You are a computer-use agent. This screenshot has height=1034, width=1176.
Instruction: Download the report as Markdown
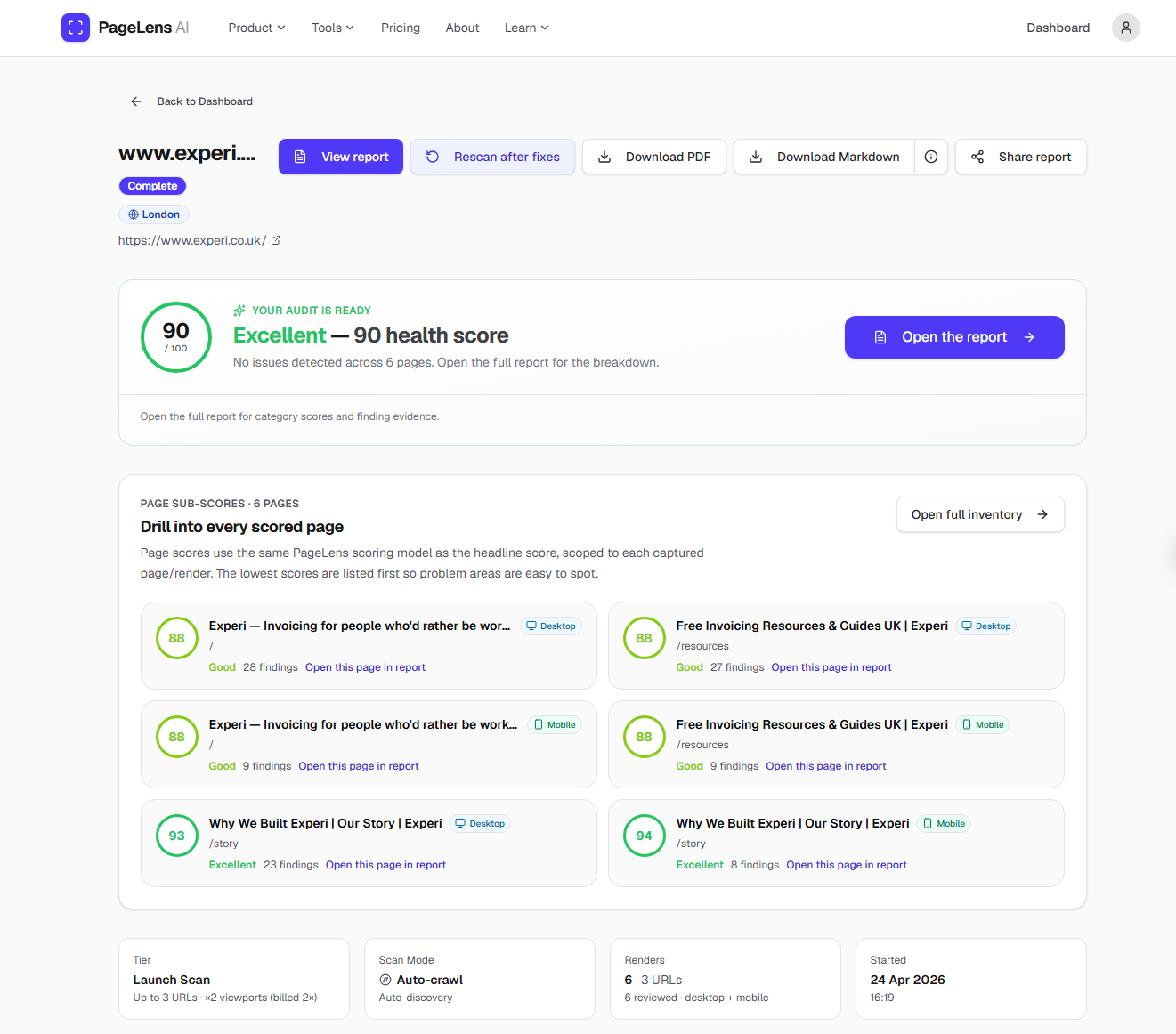(824, 157)
